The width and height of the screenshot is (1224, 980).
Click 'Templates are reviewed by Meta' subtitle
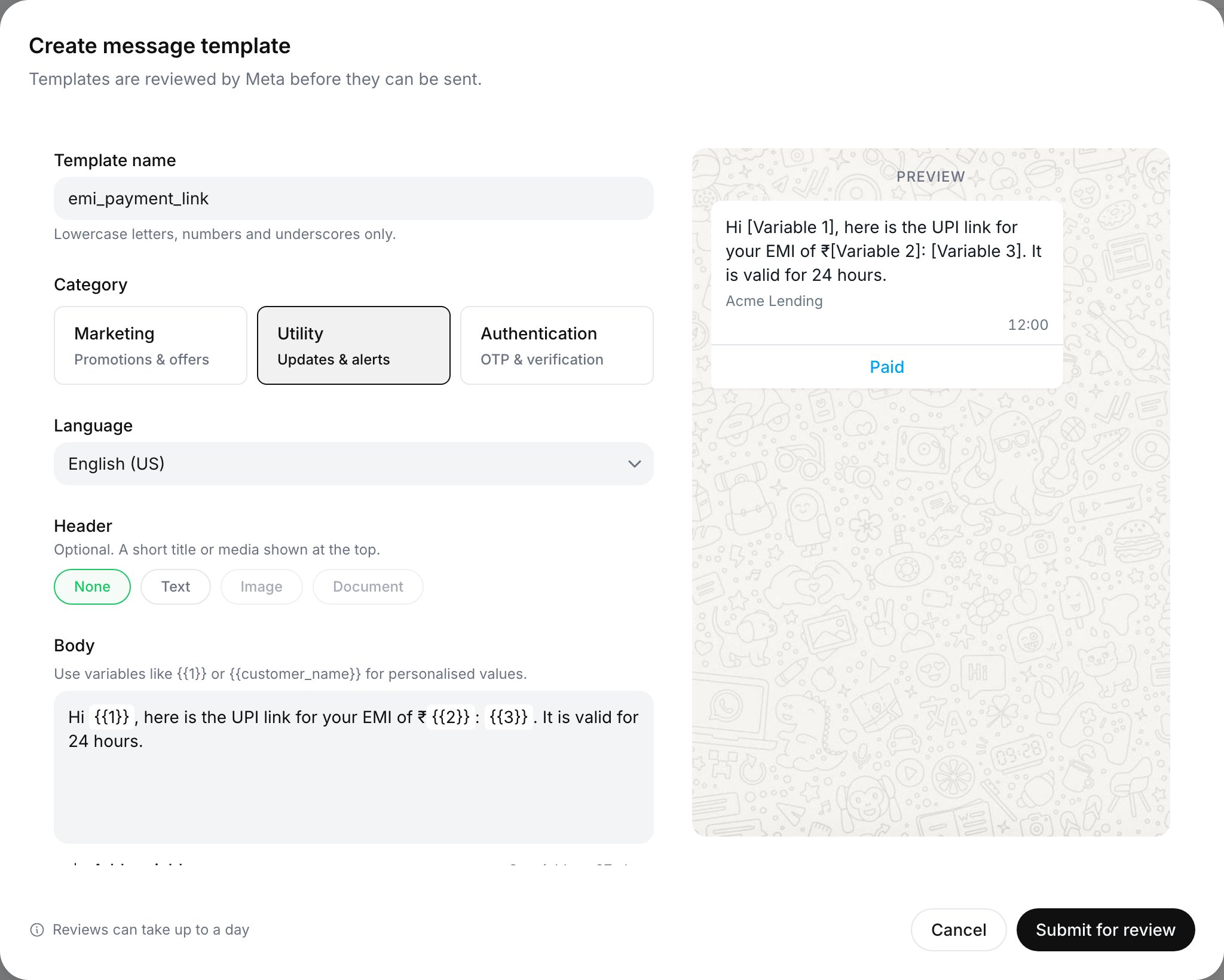(255, 79)
